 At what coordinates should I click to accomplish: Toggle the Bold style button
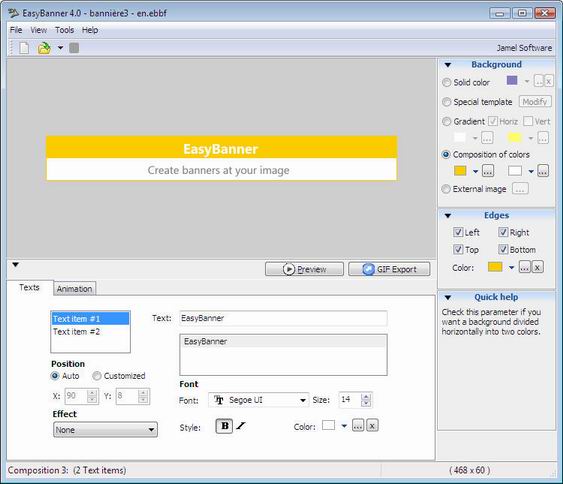coord(224,426)
